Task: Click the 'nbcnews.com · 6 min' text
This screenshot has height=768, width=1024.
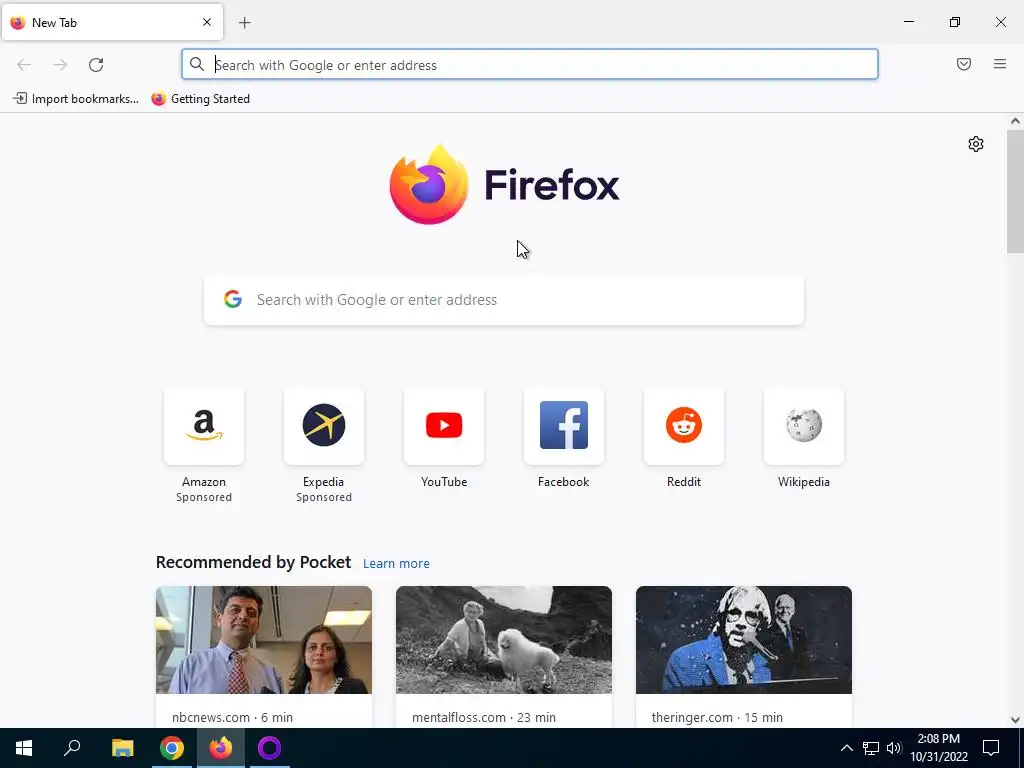Action: [x=232, y=717]
